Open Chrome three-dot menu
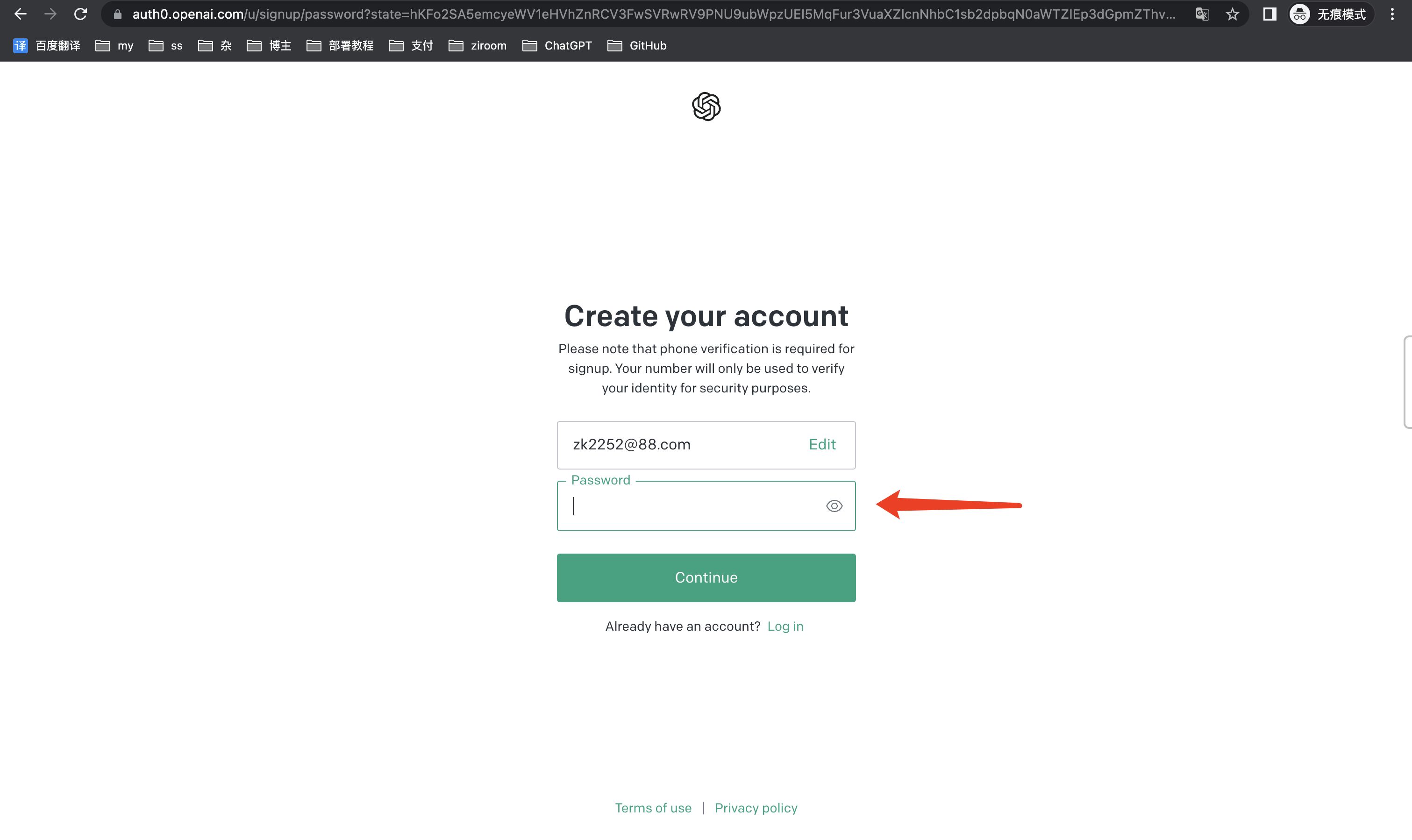 click(1392, 14)
